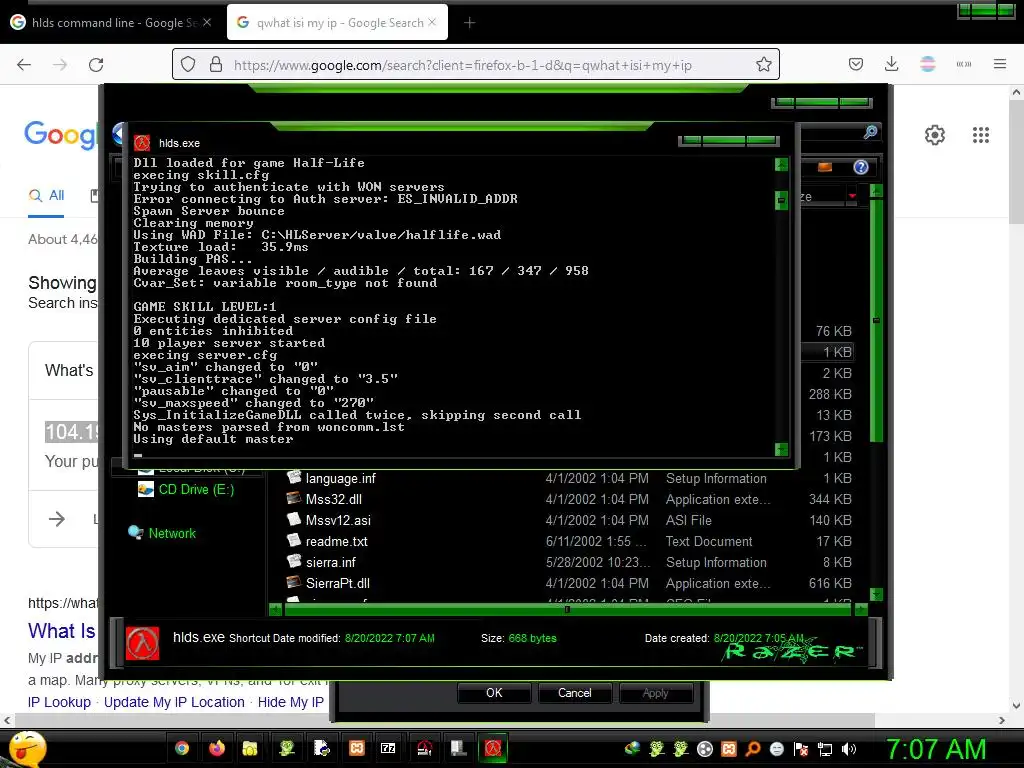Screen dimensions: 1024x768
Task: Click the Google logo
Action: point(61,135)
